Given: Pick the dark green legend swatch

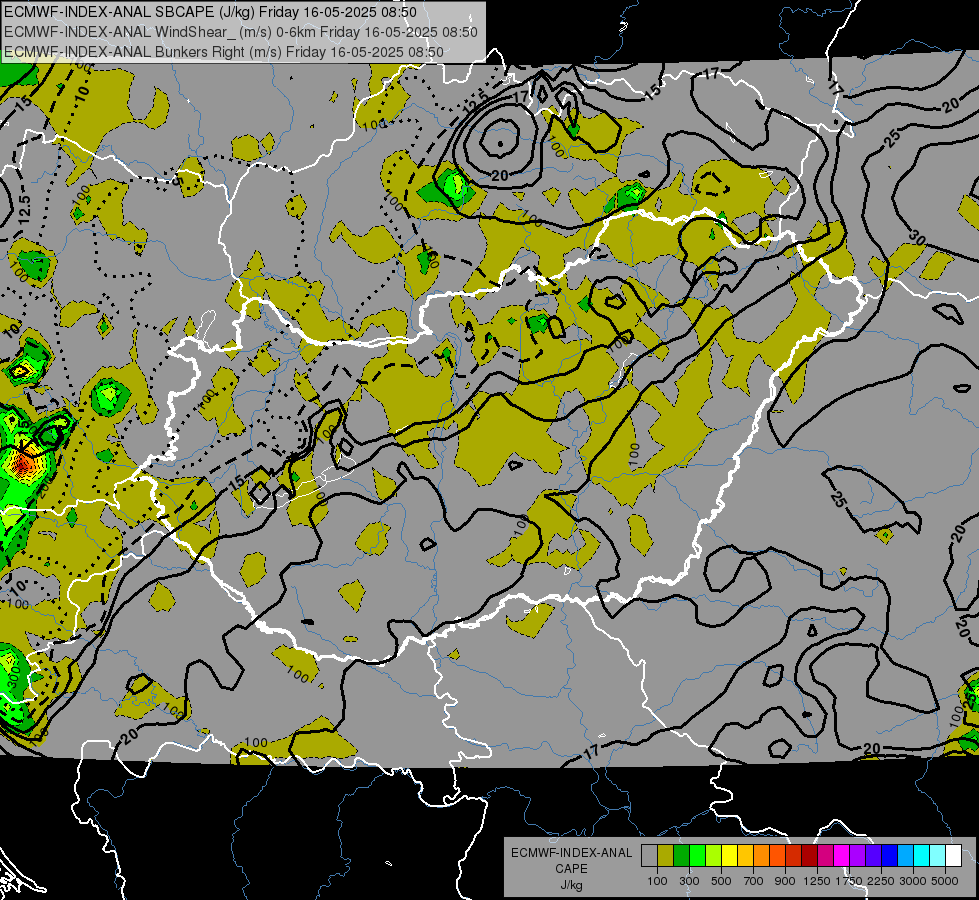Looking at the screenshot, I should coord(681,855).
